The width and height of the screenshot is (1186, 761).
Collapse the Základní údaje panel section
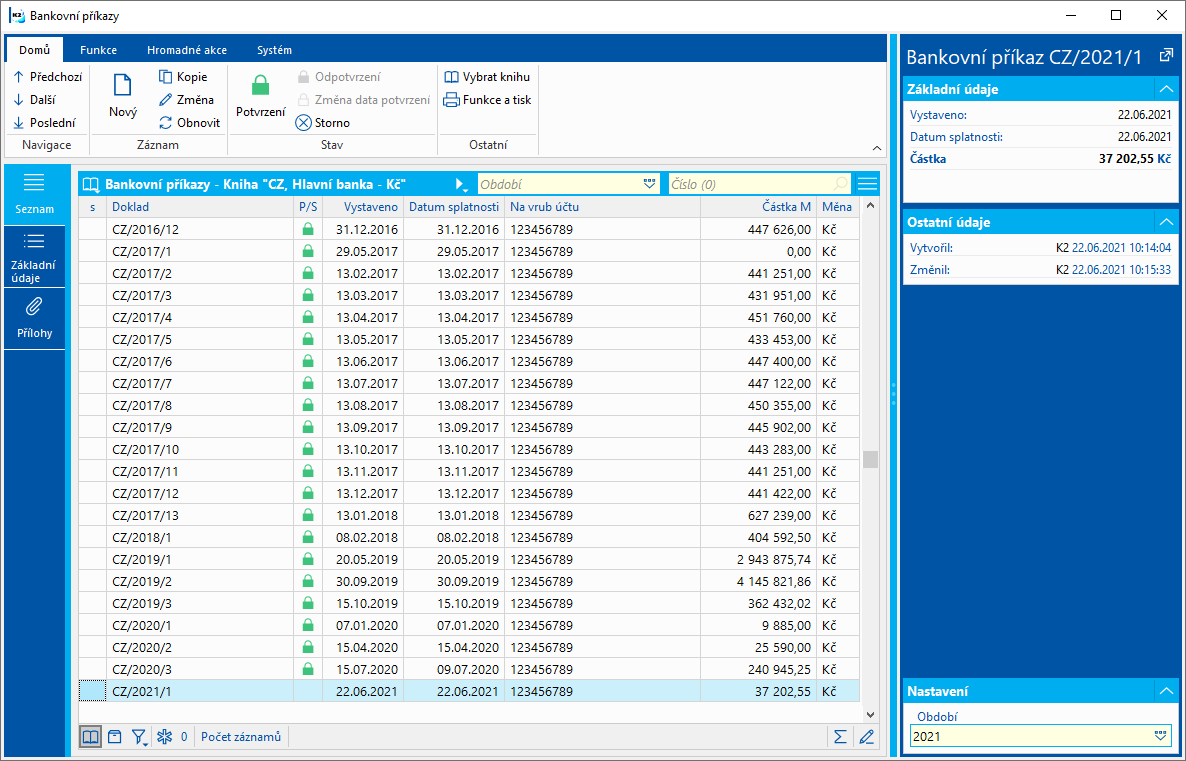[1165, 89]
